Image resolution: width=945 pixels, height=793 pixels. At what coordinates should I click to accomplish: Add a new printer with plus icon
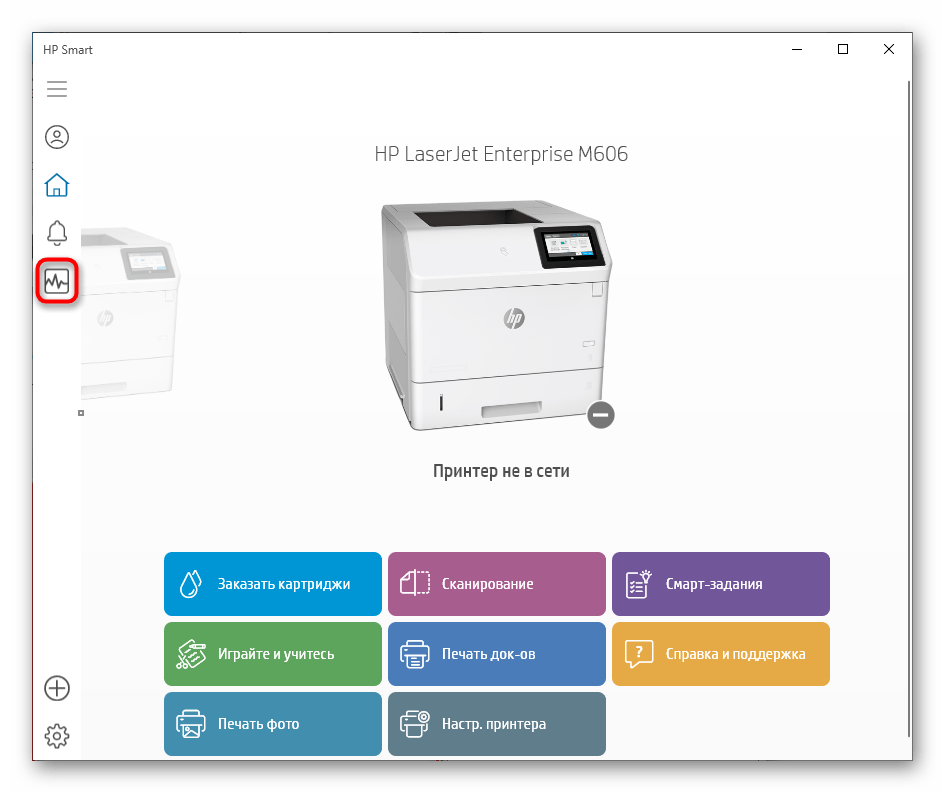[57, 688]
